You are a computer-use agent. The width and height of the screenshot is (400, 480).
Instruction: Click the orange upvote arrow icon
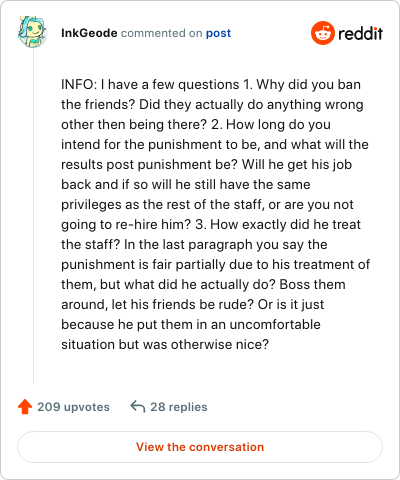(x=25, y=407)
